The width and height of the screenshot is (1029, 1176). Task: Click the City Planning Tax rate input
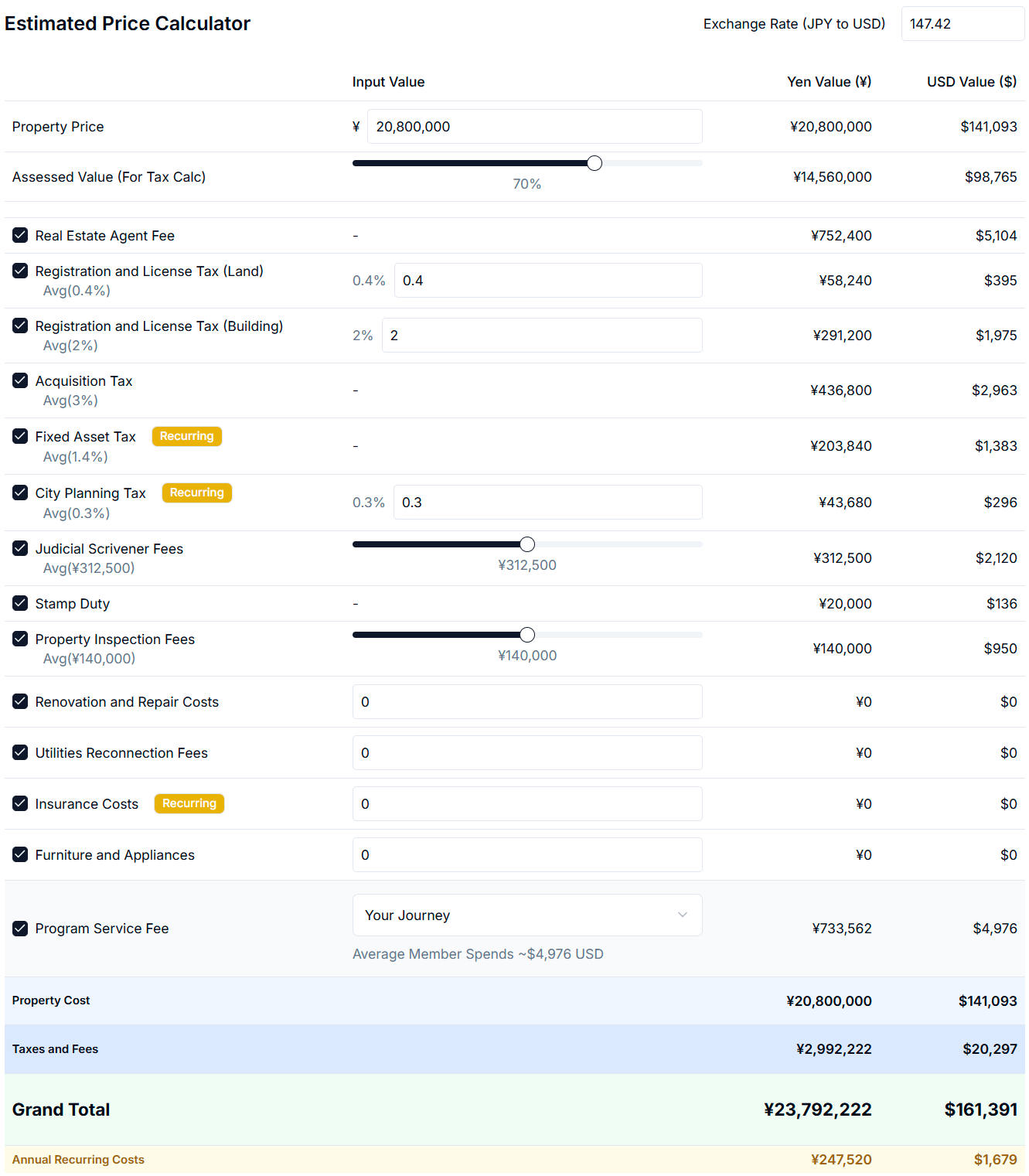547,503
